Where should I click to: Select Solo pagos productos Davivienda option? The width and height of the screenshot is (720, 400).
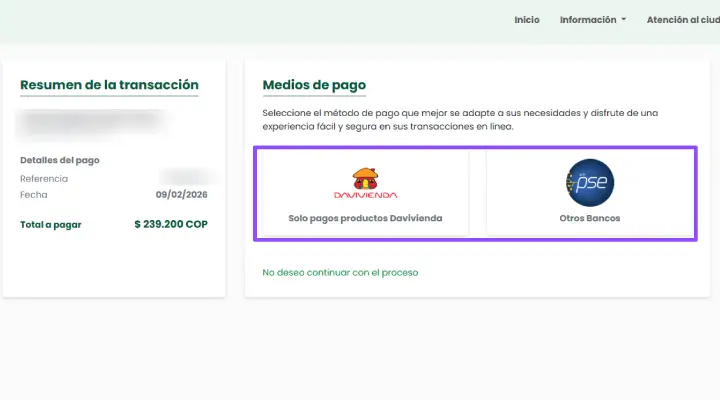click(366, 193)
